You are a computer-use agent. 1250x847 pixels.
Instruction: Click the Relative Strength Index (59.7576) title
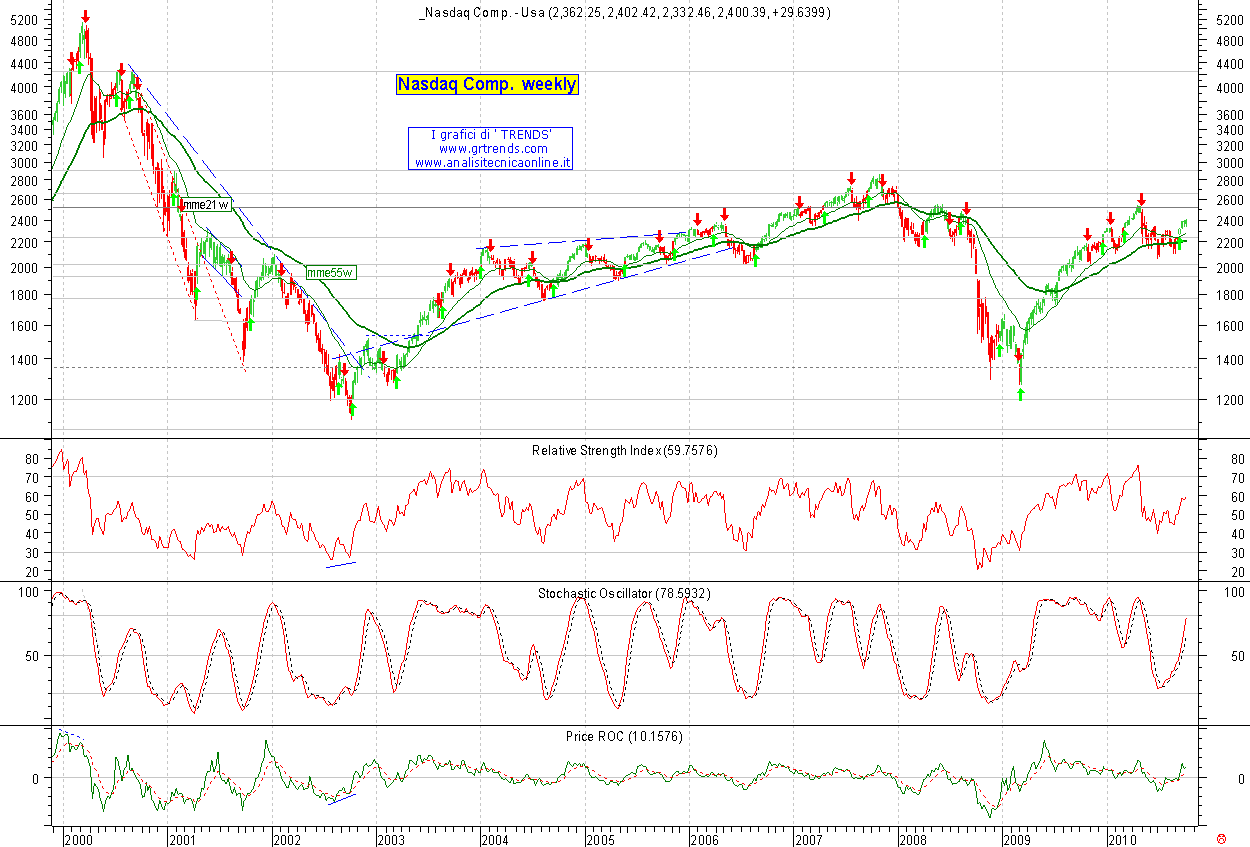(x=624, y=451)
